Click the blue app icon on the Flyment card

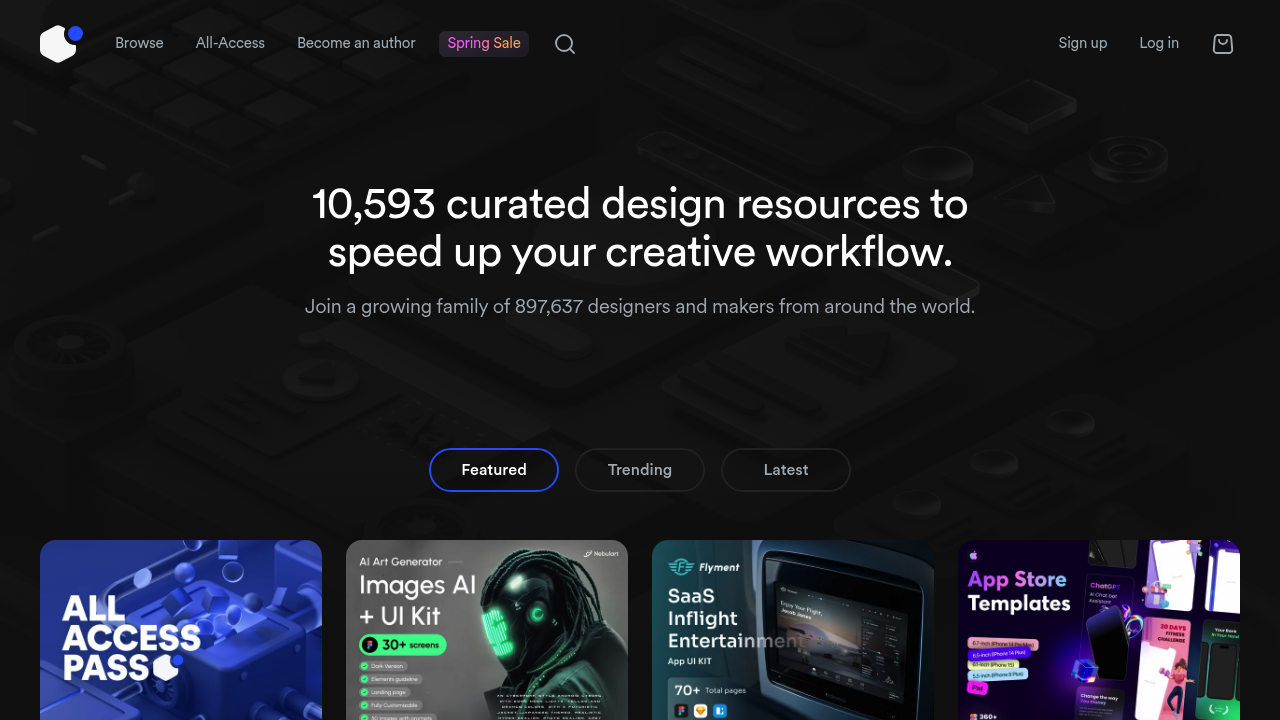pyautogui.click(x=719, y=710)
